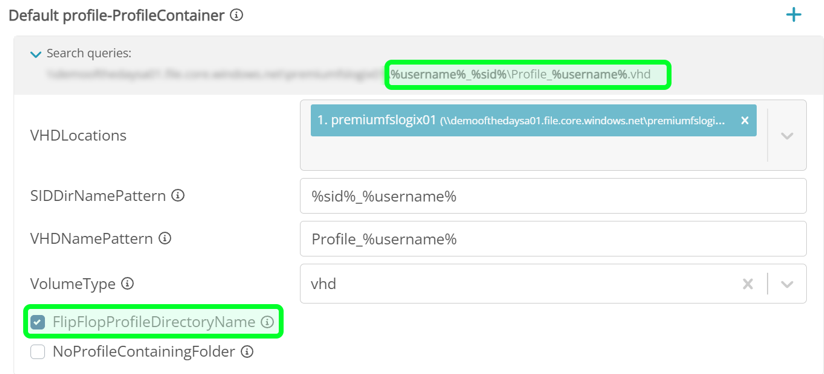Remove premiumfslogix01 from VHDLocations
The width and height of the screenshot is (824, 374).
[x=744, y=120]
